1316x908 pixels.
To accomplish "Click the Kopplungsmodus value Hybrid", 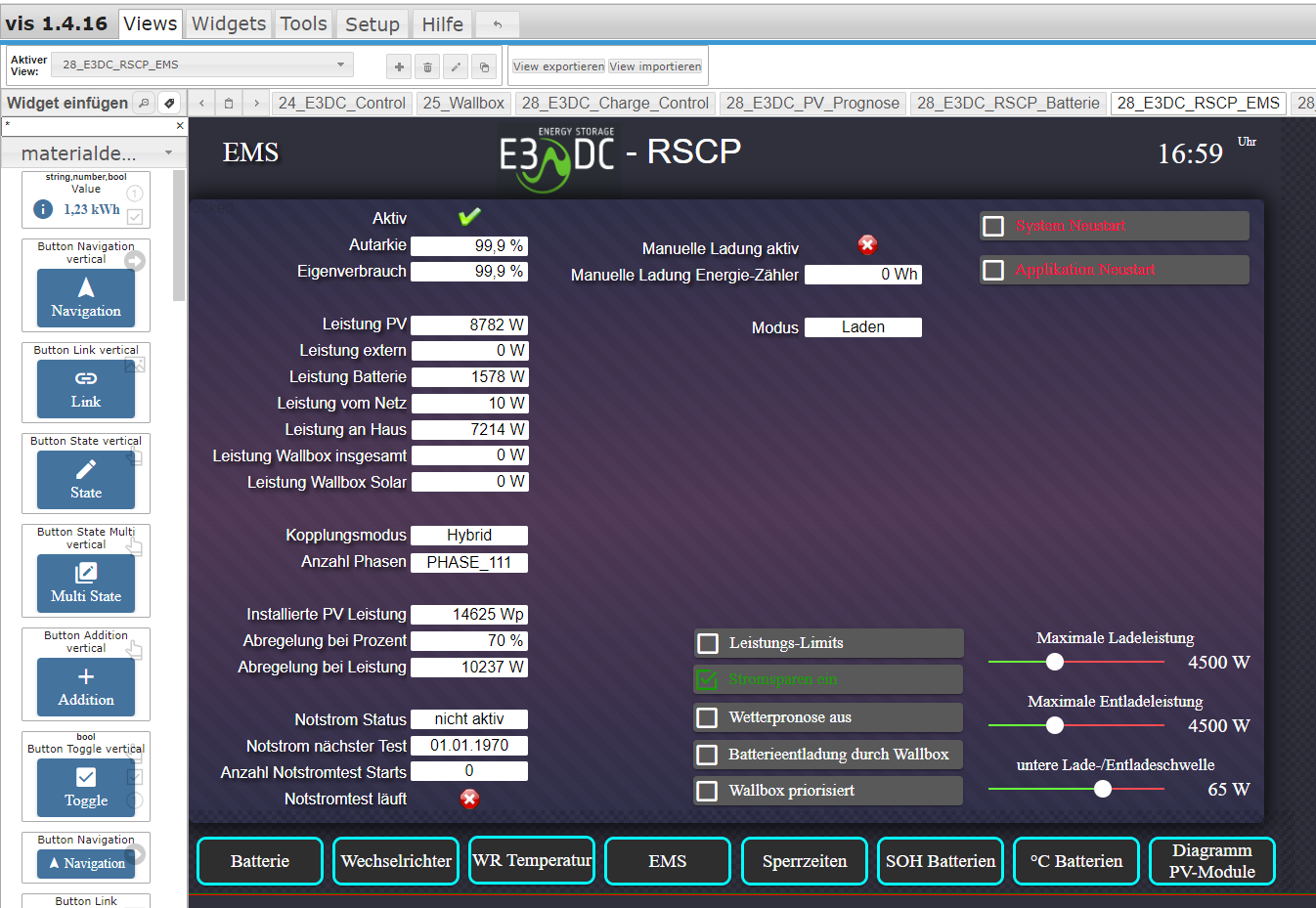I will 469,536.
